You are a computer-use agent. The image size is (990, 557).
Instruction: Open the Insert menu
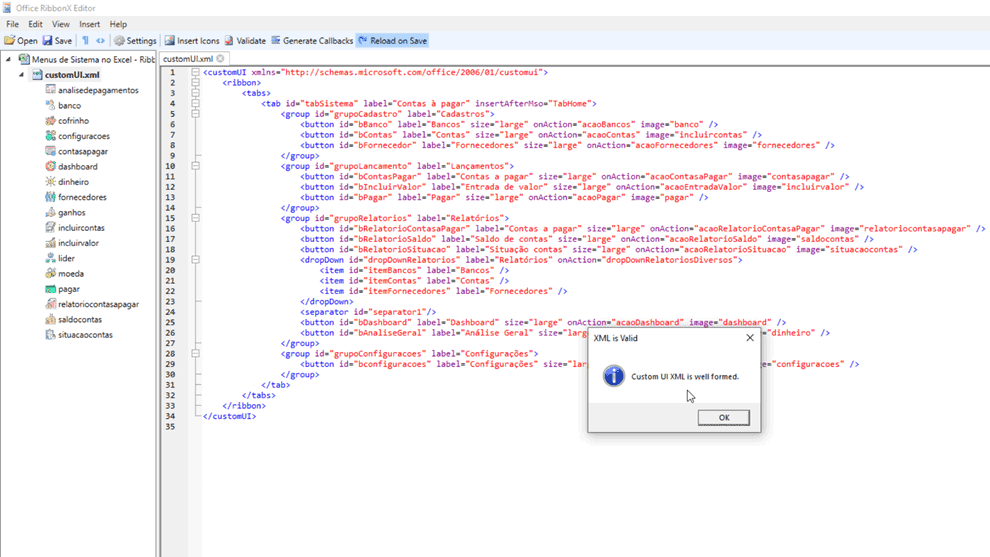pos(89,24)
